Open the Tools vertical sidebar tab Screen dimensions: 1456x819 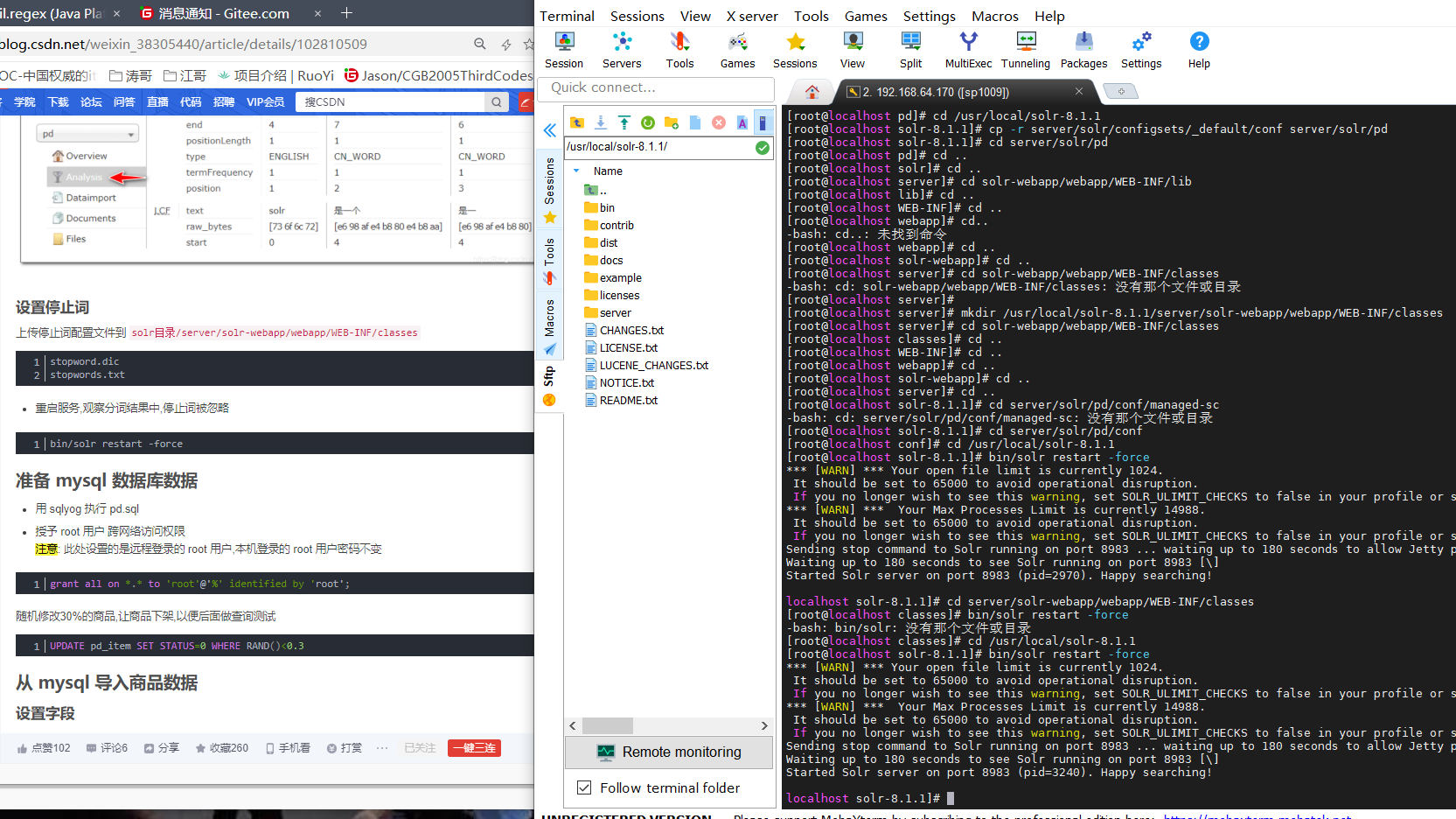pos(549,261)
